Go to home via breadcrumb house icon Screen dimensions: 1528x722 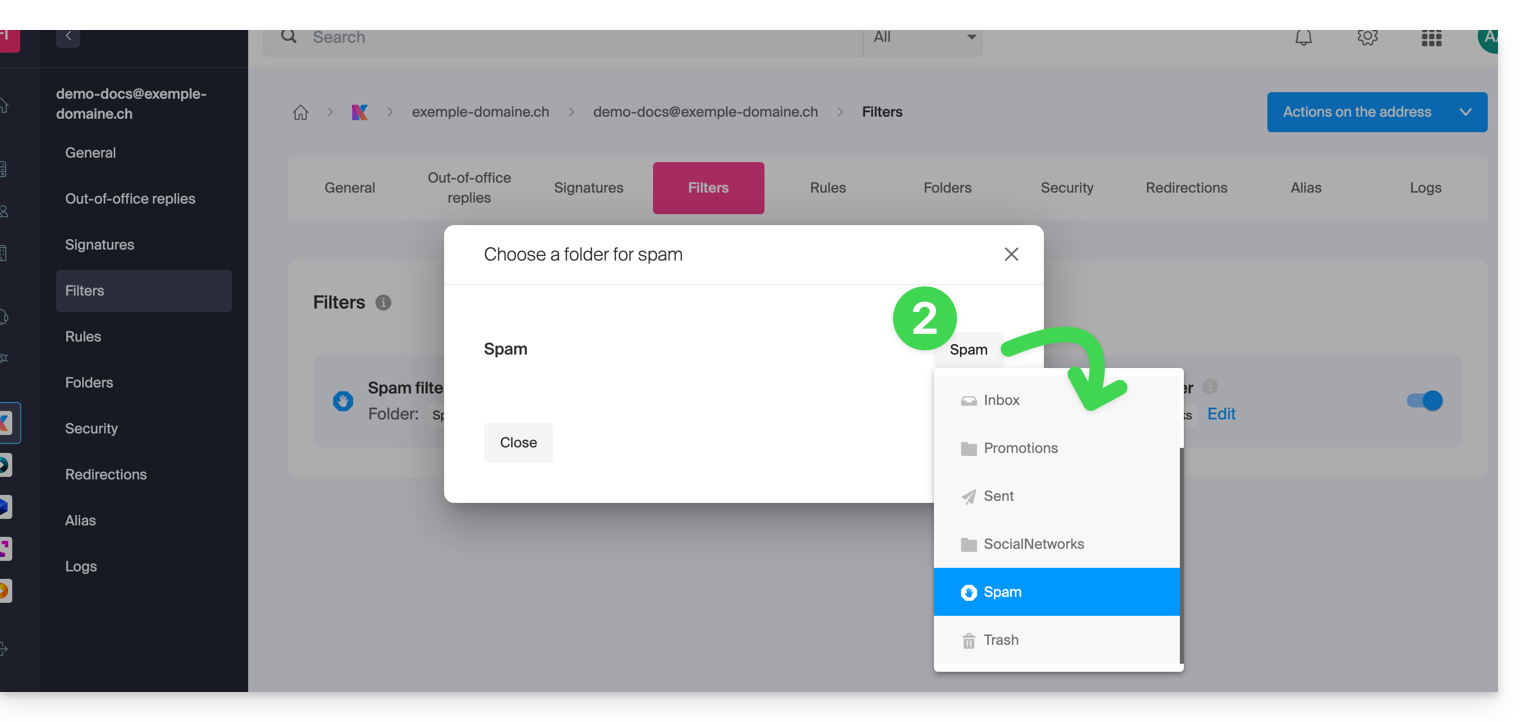point(300,112)
